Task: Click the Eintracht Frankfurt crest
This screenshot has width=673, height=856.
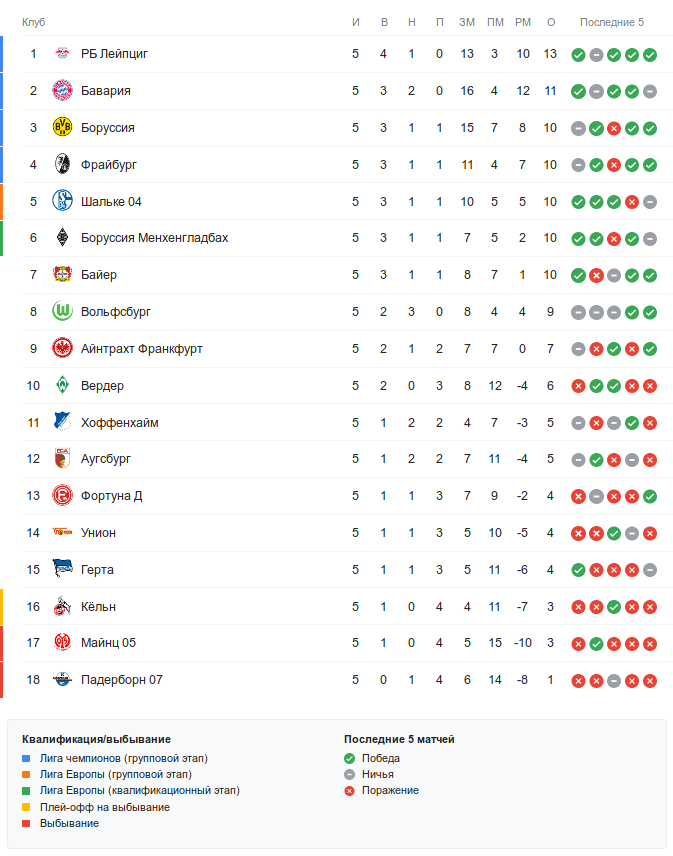Action: [62, 349]
